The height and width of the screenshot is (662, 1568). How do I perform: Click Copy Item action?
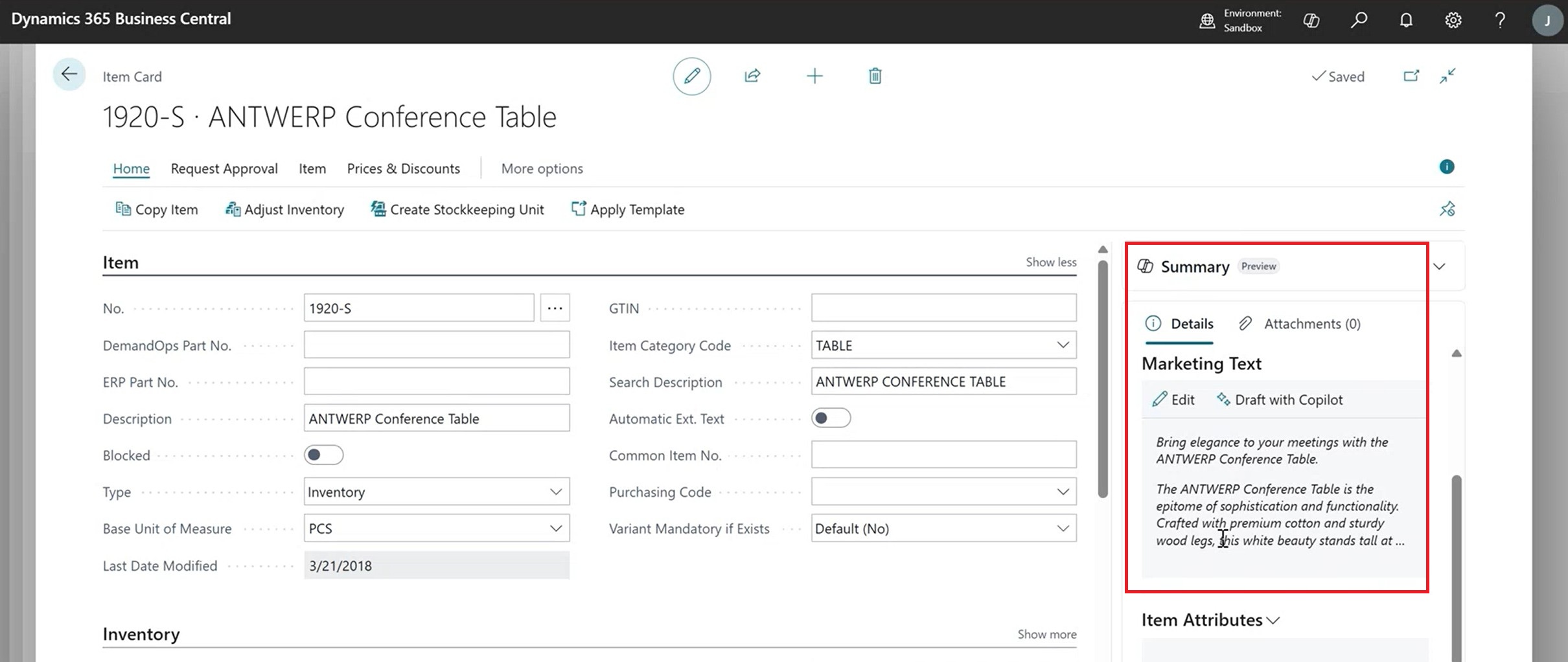[157, 209]
